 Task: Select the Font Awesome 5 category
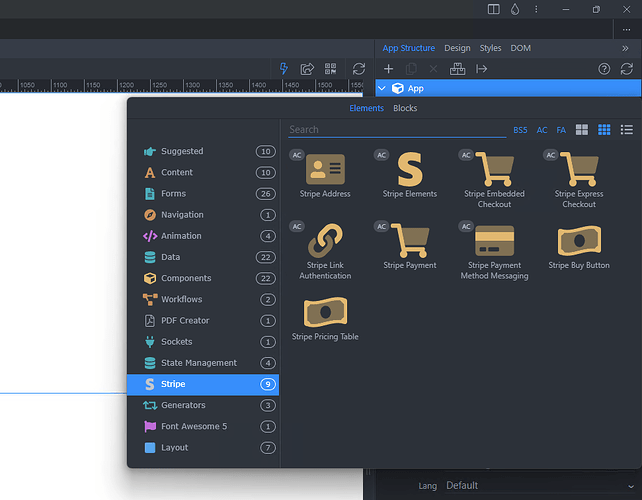203,426
